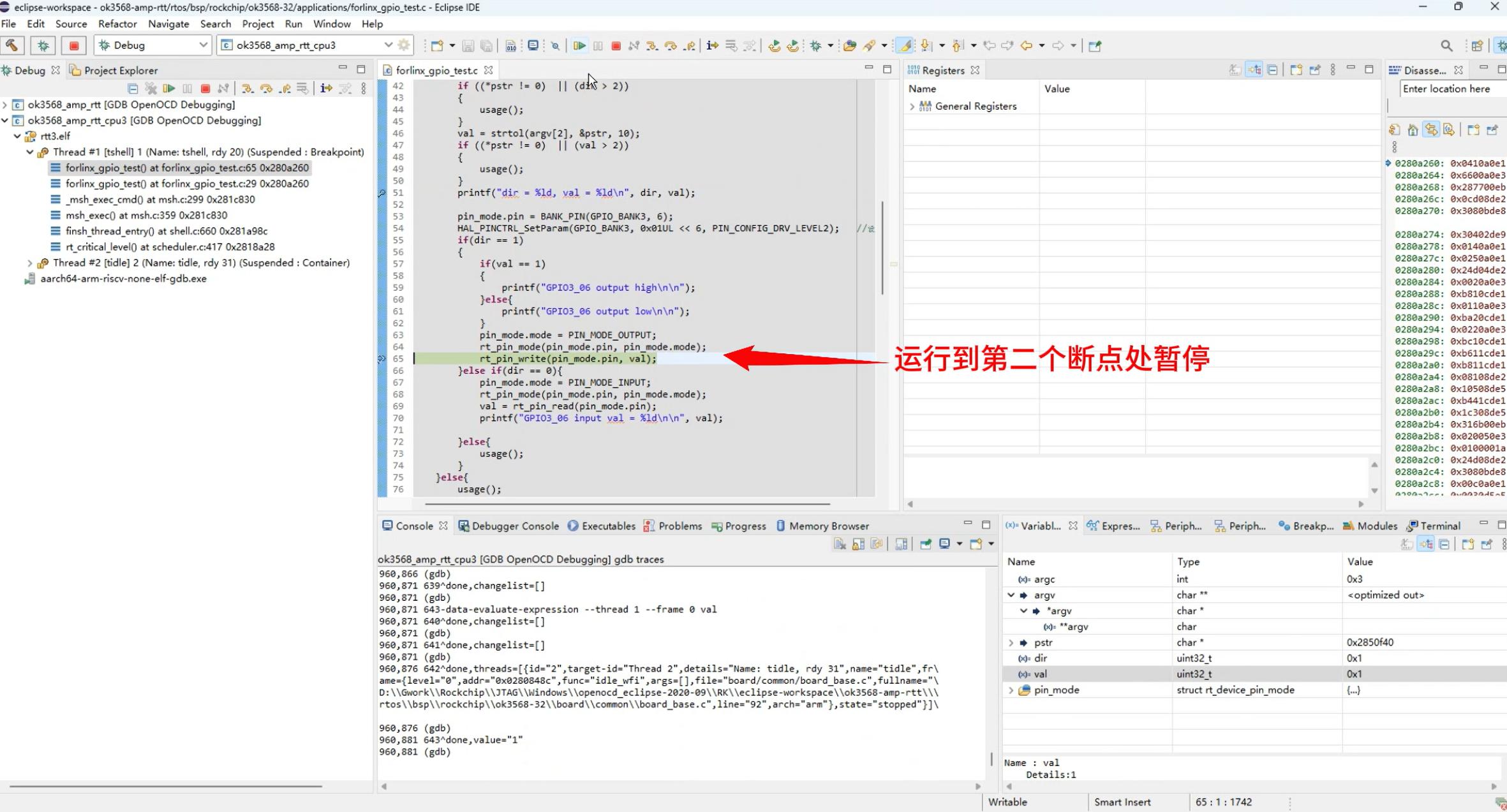1507x812 pixels.
Task: Click the toolbar search magnifier icon
Action: pyautogui.click(x=1446, y=45)
